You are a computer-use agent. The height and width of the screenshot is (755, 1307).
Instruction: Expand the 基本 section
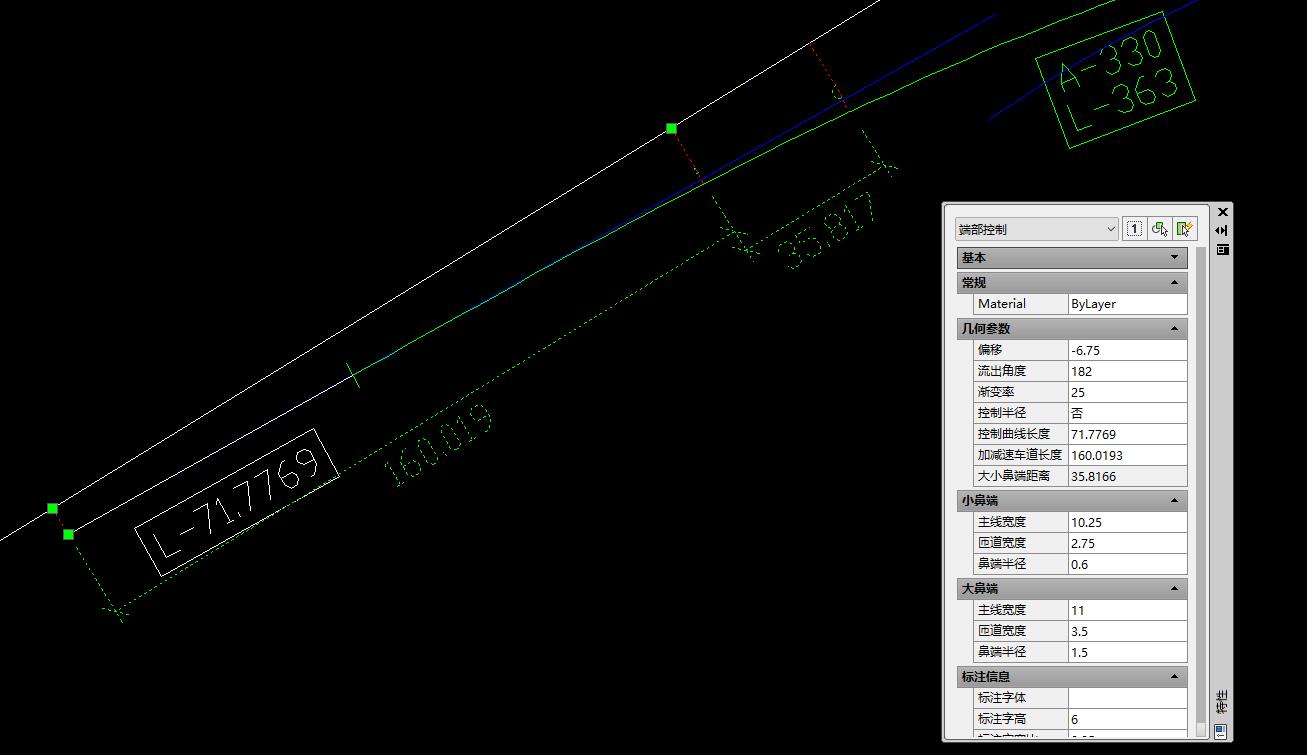(x=1174, y=258)
